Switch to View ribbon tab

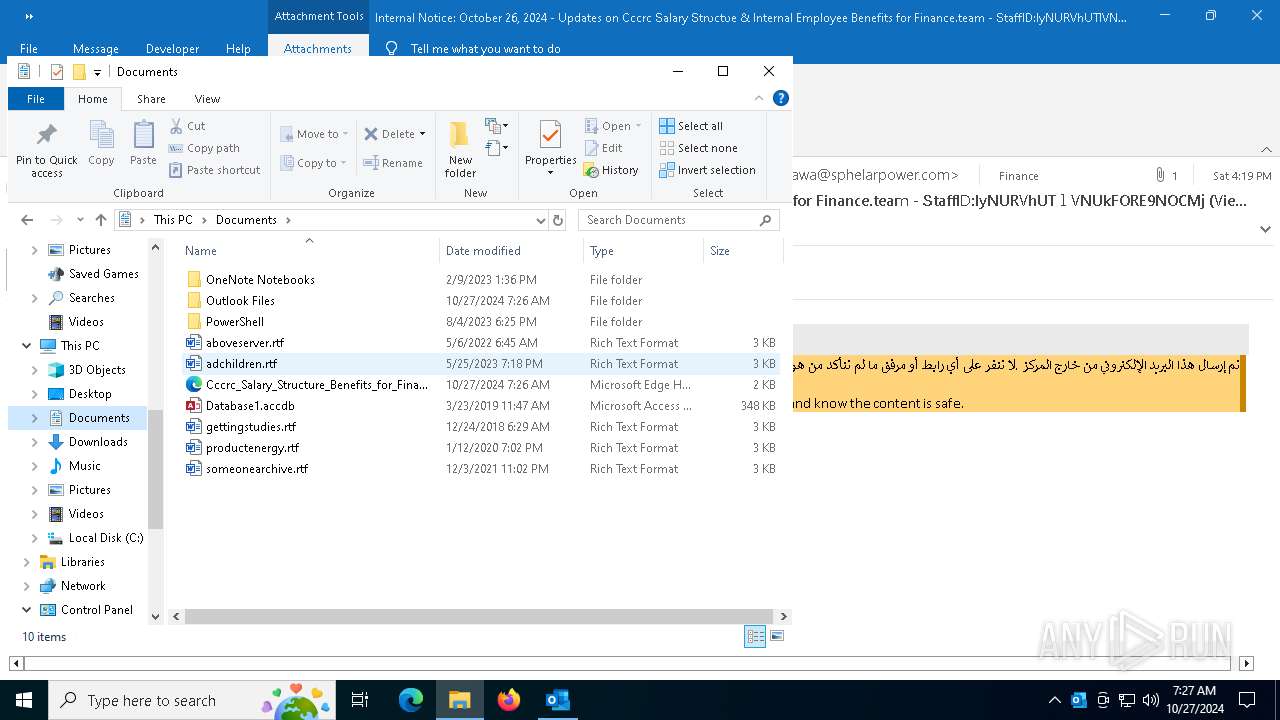click(207, 99)
